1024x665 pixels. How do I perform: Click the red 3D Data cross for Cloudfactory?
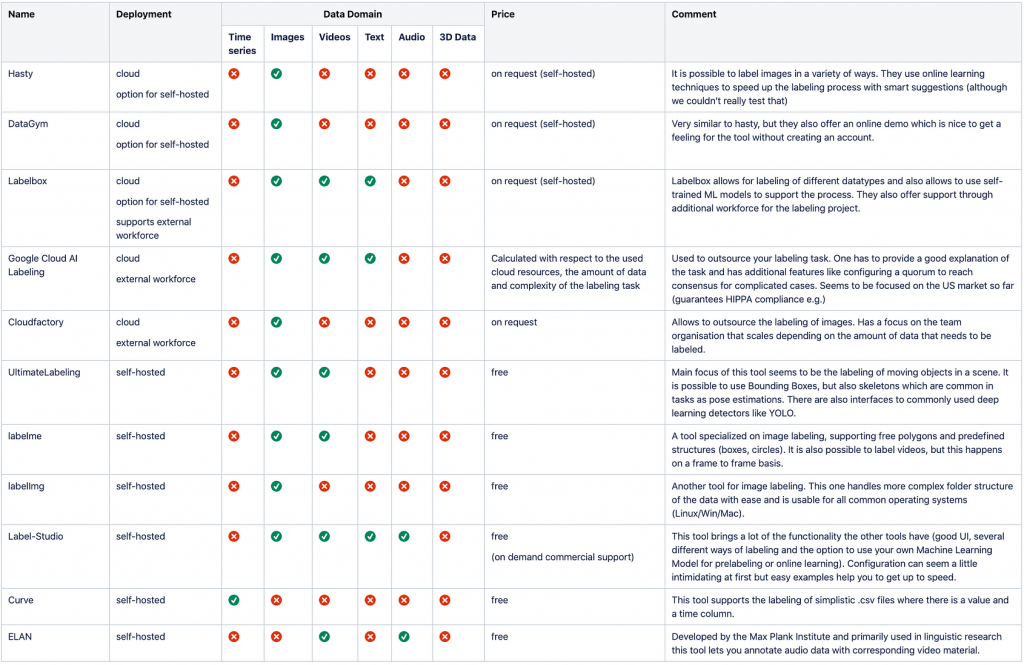click(445, 322)
